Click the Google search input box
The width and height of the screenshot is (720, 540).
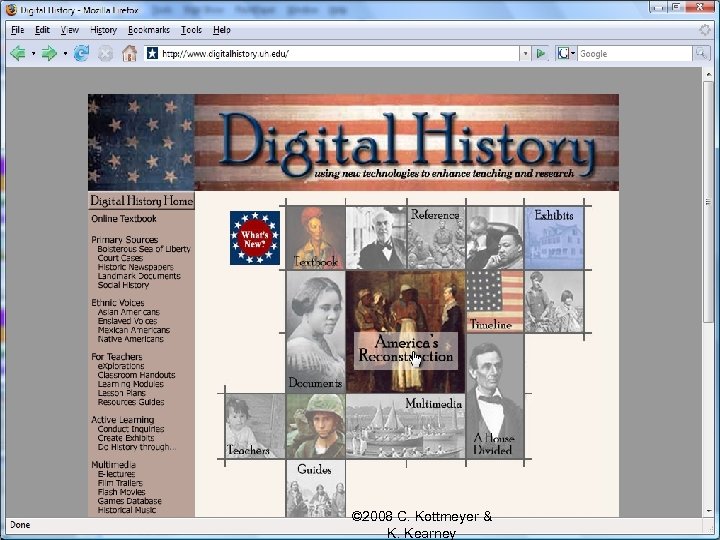pyautogui.click(x=634, y=54)
